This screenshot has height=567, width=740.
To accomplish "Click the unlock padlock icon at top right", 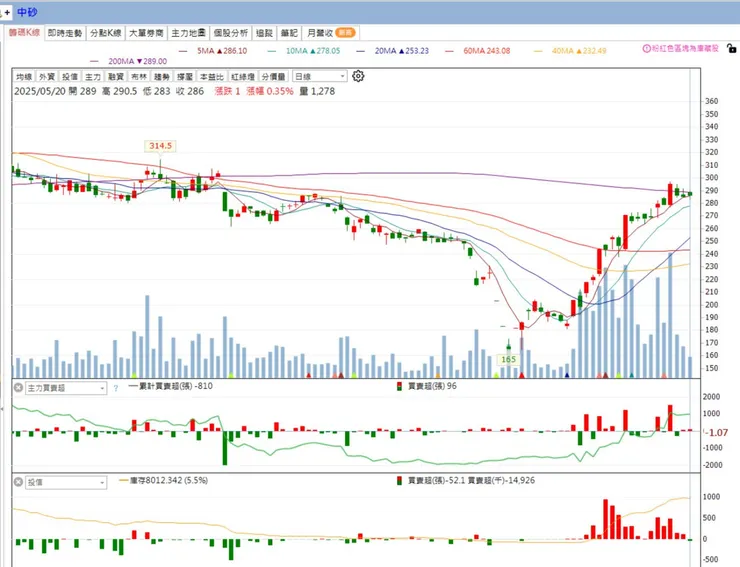I will point(731,48).
